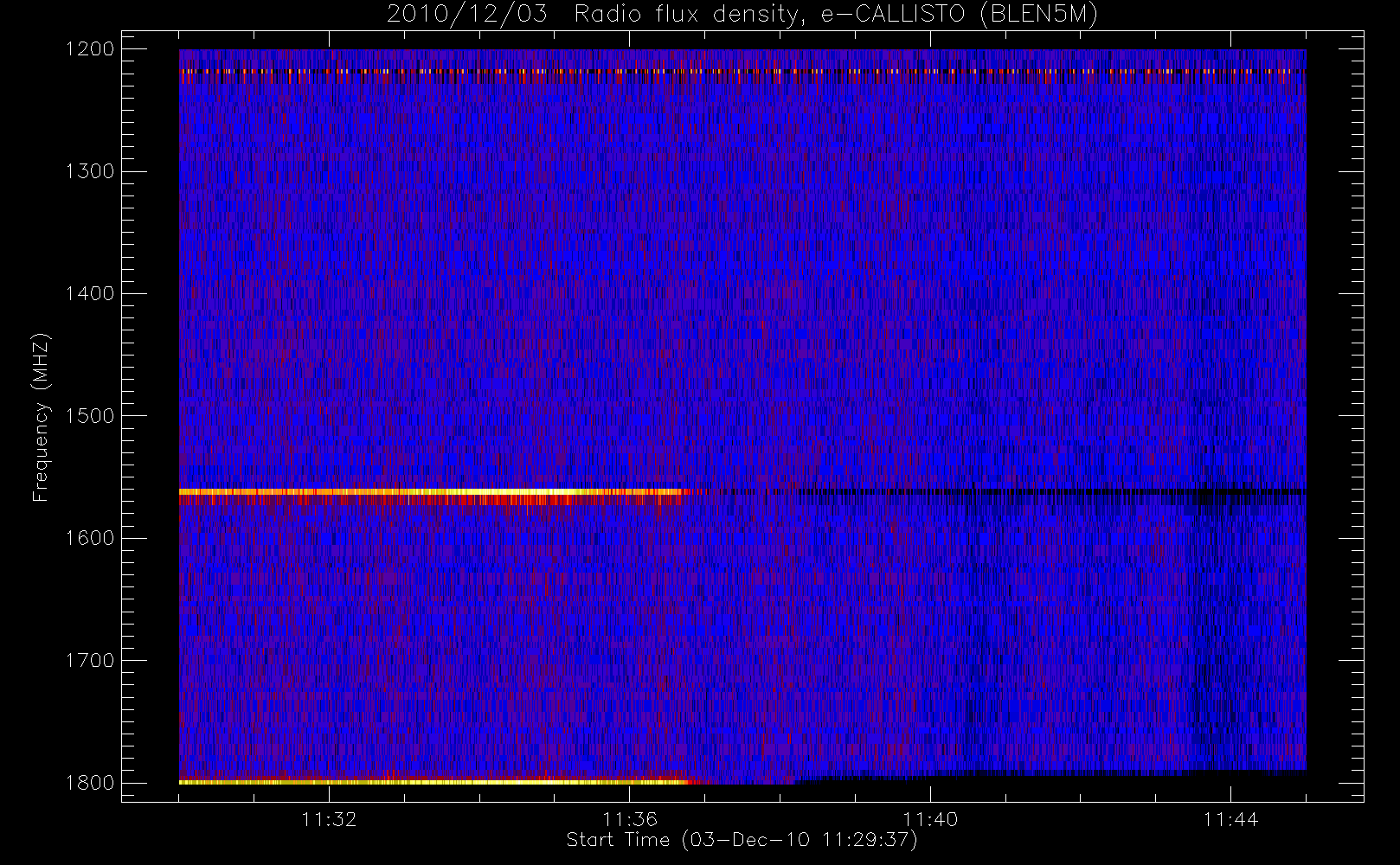
Task: Click the 1500 frequency tick label
Action: 90,416
